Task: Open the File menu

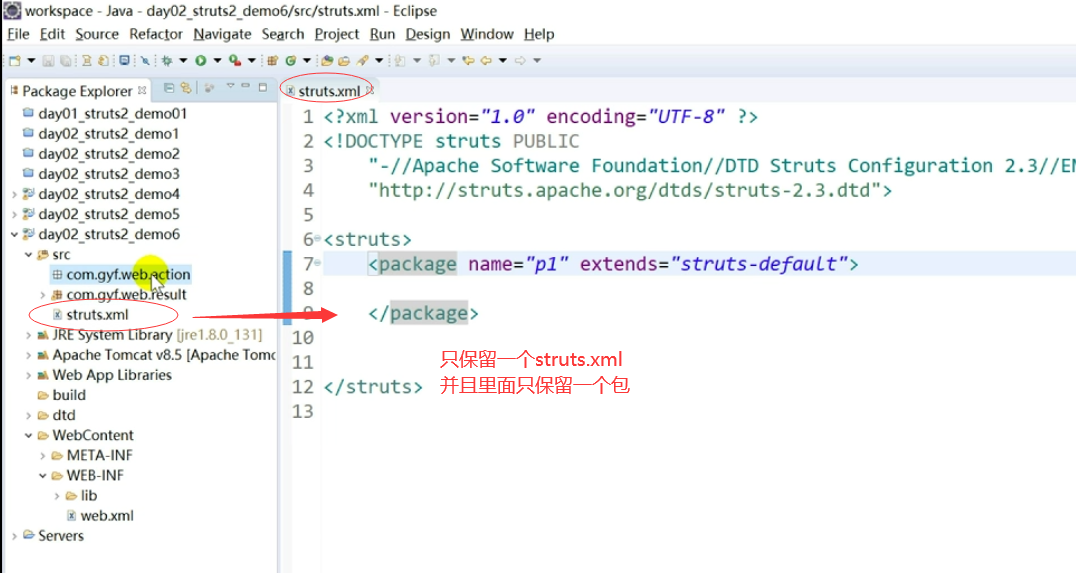Action: [19, 34]
